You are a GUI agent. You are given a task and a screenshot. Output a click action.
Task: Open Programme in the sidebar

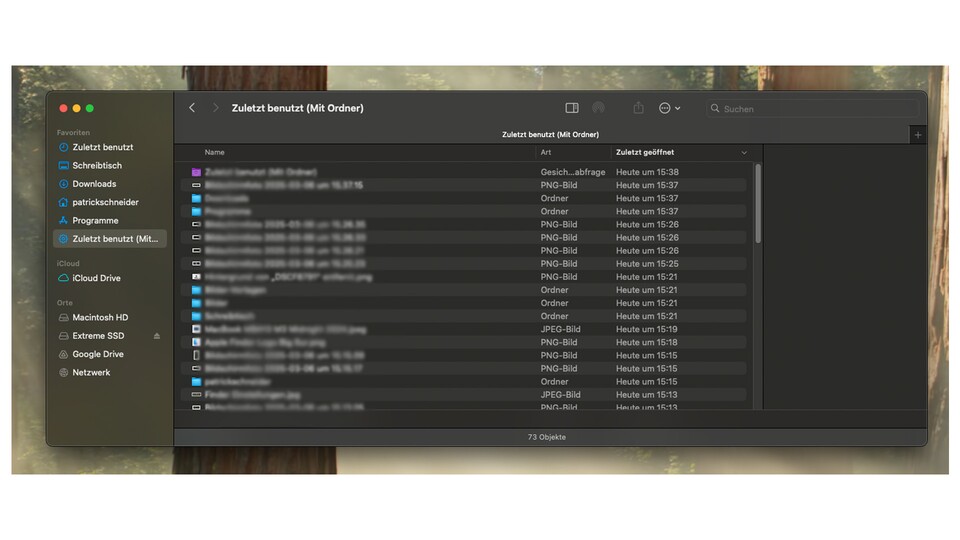(95, 221)
